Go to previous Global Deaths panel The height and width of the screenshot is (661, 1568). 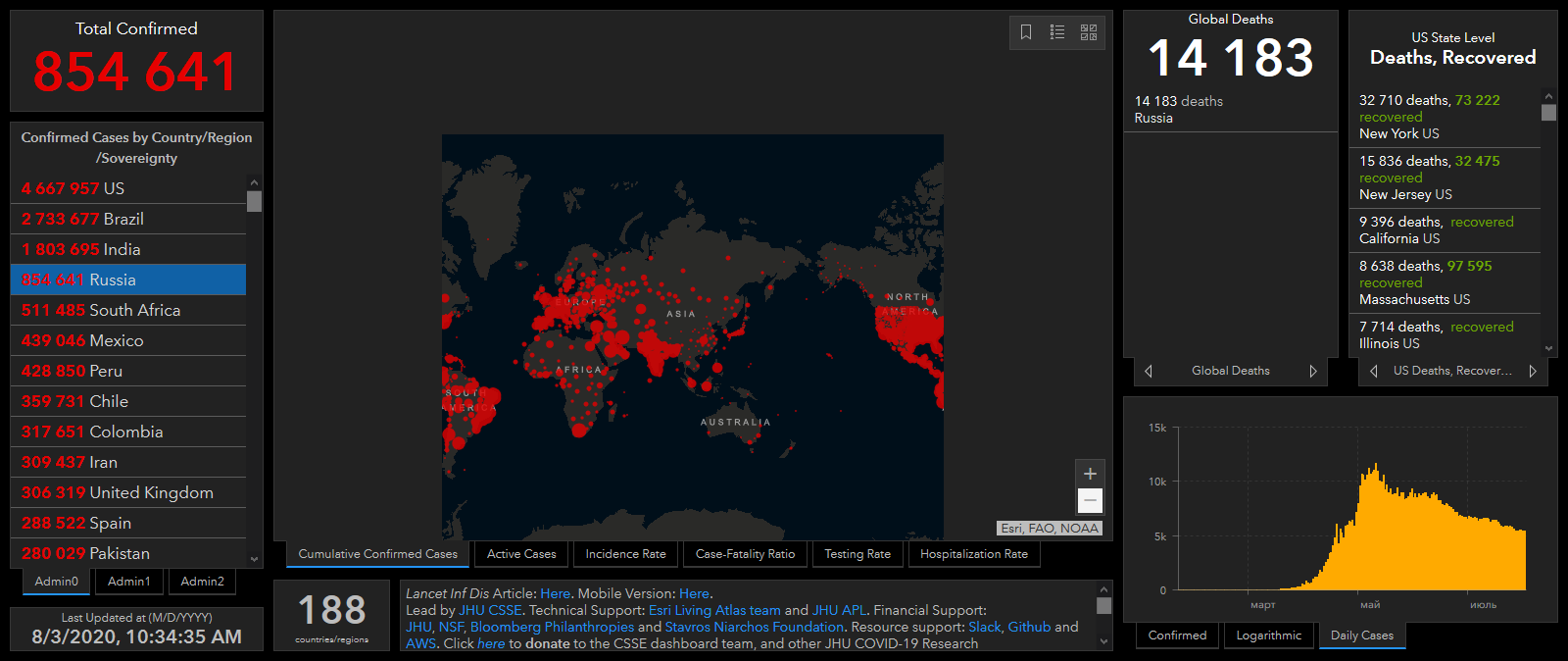1149,371
